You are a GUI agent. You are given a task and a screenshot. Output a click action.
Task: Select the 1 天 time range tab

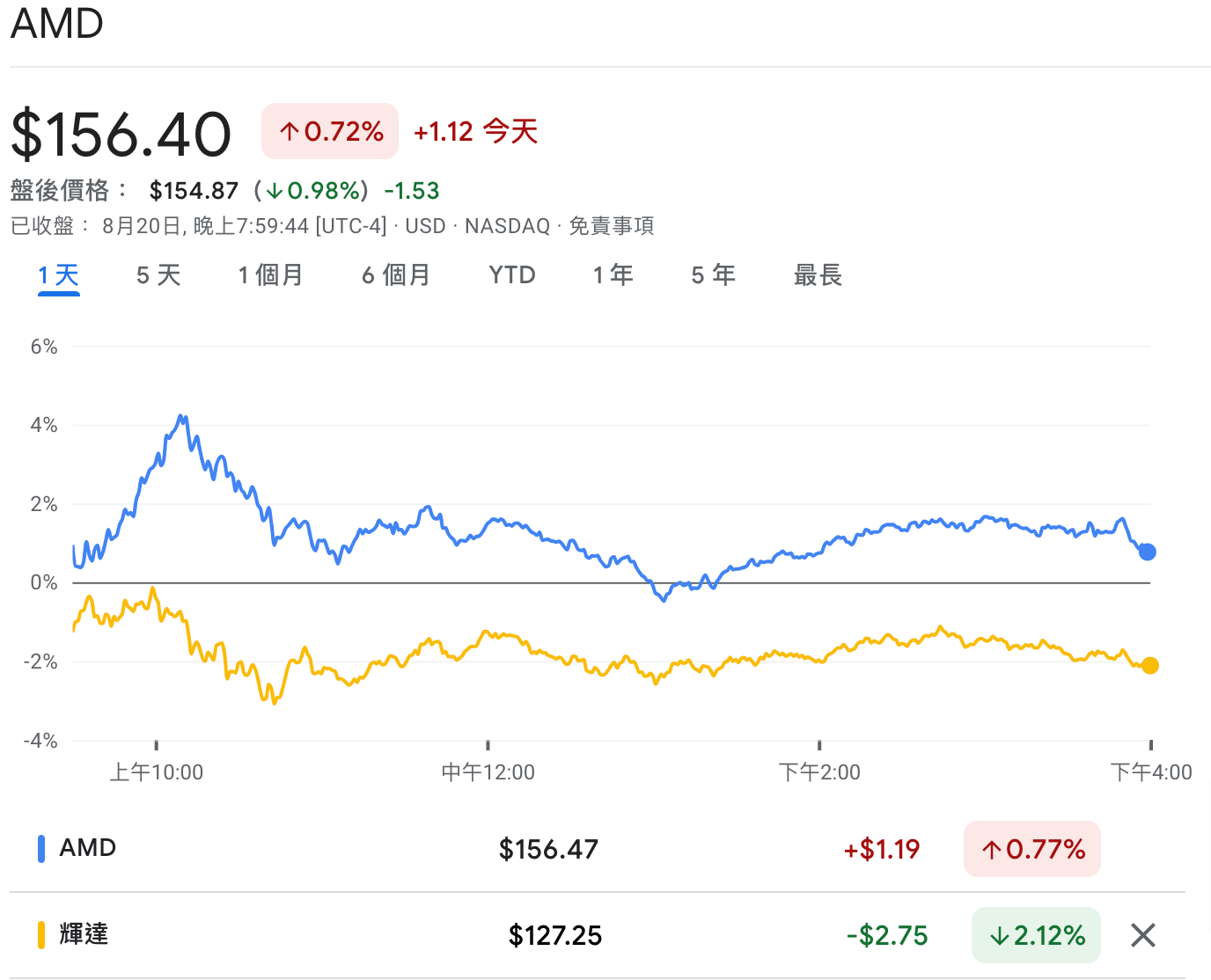[x=59, y=275]
